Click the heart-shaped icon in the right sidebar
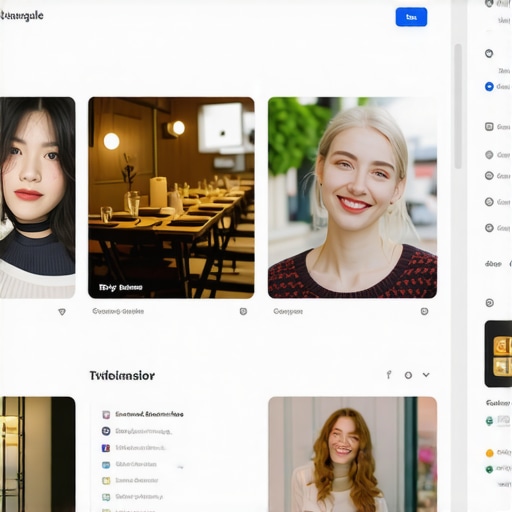This screenshot has width=512, height=512. click(x=489, y=53)
